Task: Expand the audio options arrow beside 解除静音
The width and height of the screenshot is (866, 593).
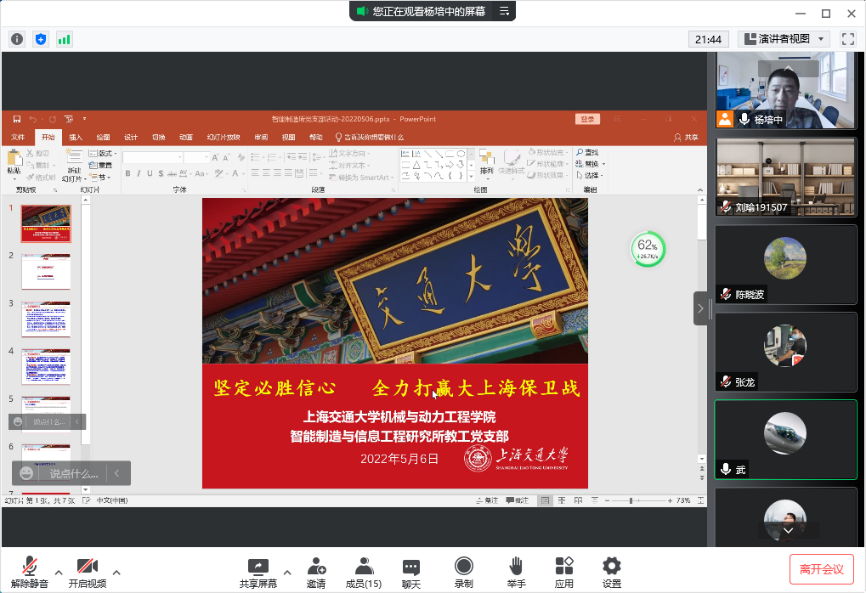Action: 59,572
